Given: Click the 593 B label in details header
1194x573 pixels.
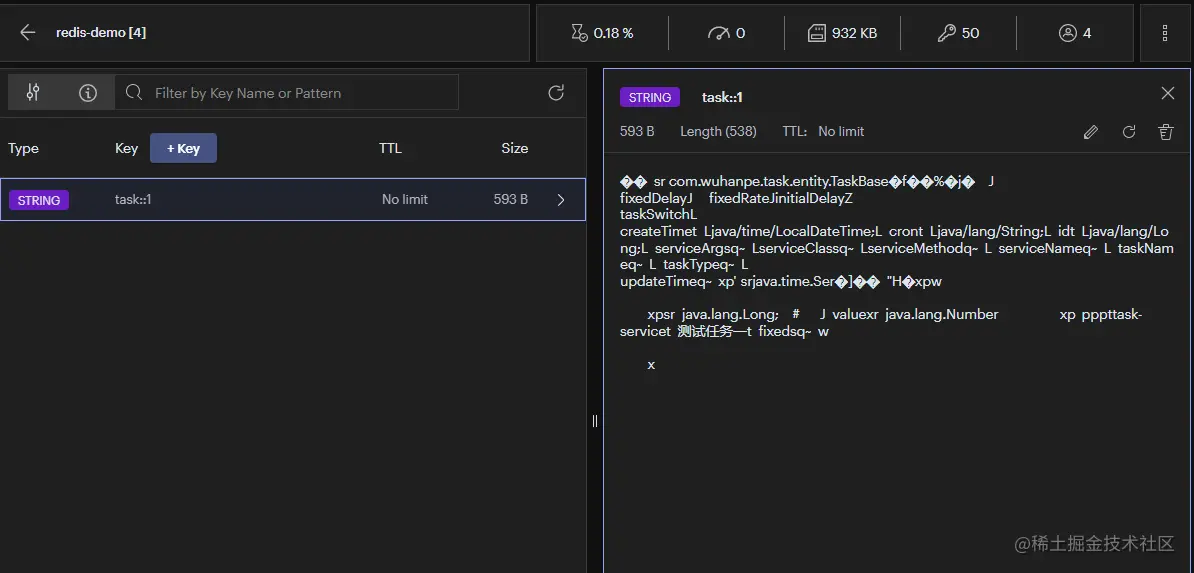Looking at the screenshot, I should click(x=637, y=132).
